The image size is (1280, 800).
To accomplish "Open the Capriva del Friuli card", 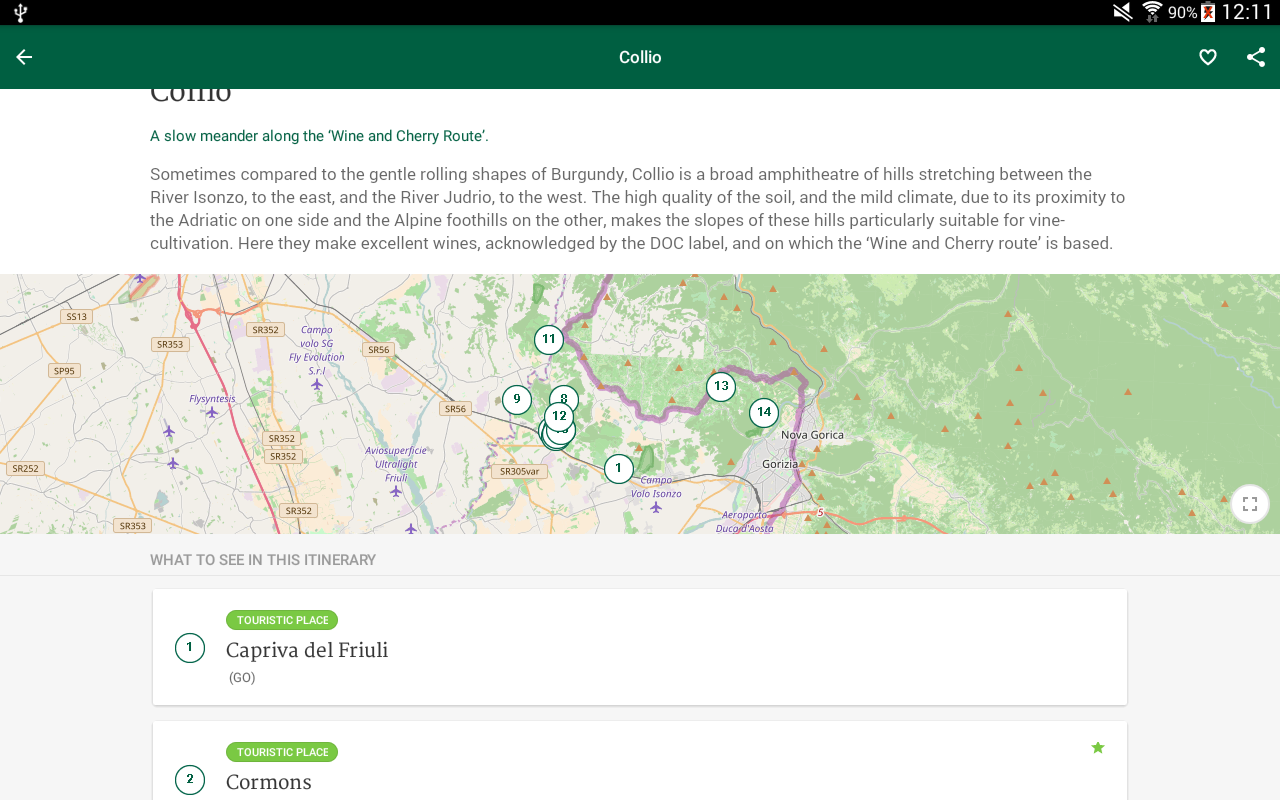I will pyautogui.click(x=640, y=647).
